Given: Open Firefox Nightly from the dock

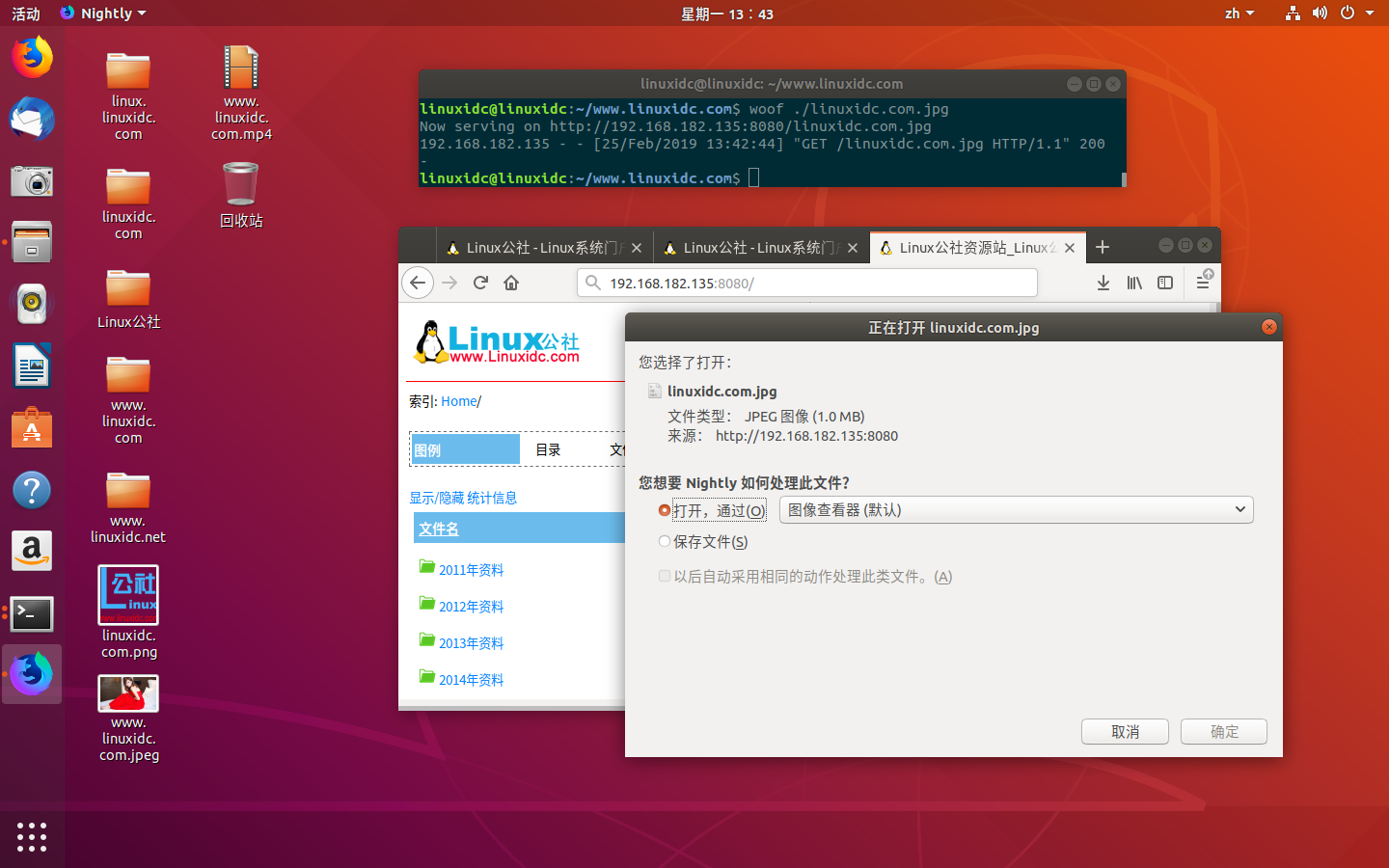Looking at the screenshot, I should tap(32, 673).
